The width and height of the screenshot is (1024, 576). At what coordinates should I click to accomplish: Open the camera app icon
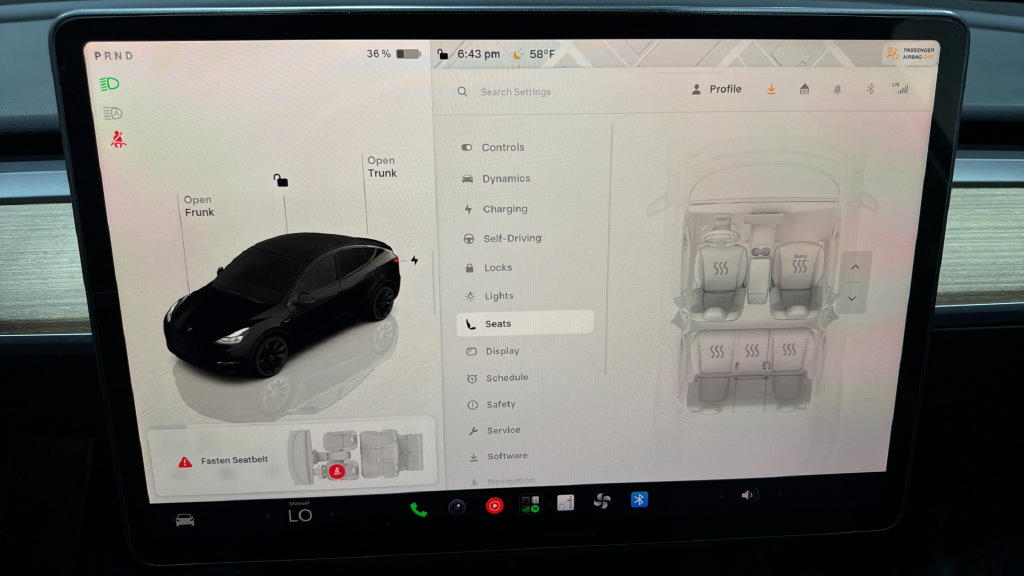tap(456, 507)
